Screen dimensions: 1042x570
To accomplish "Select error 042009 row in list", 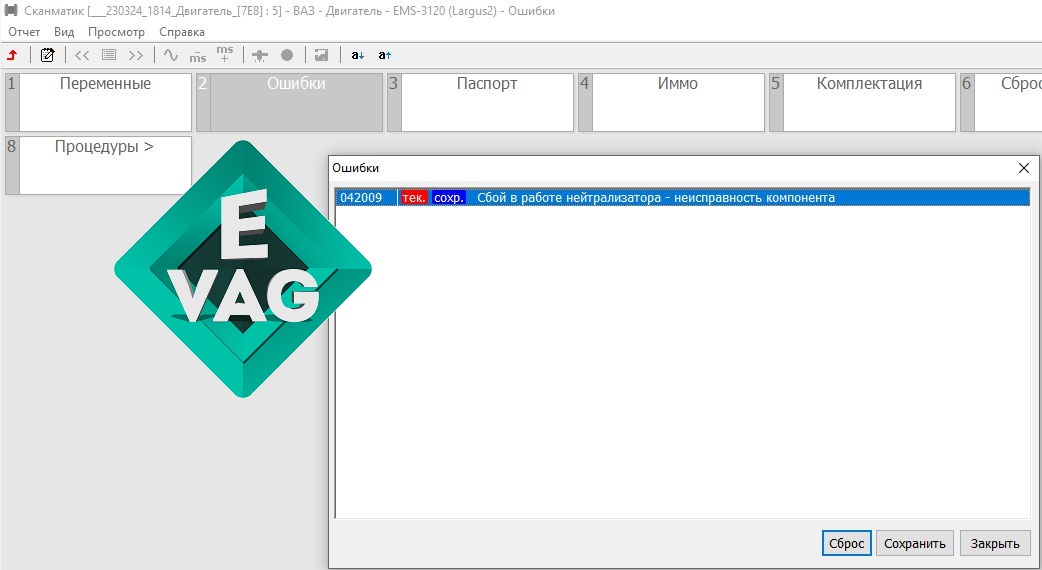I will (x=682, y=197).
